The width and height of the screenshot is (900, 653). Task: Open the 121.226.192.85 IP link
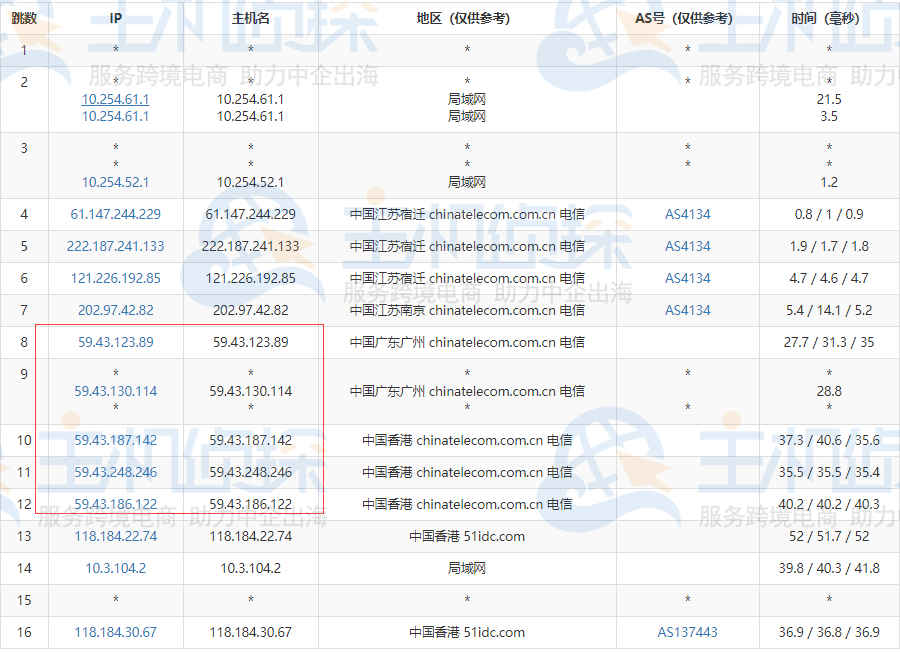tap(115, 278)
